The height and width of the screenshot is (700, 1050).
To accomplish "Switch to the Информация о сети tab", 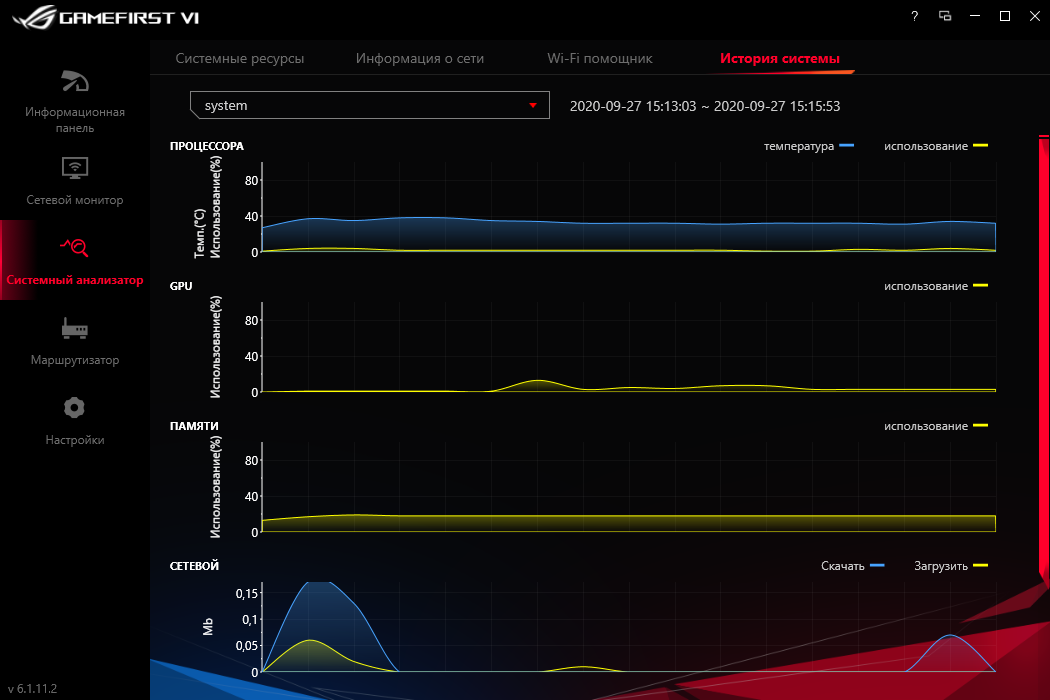I will (x=420, y=58).
